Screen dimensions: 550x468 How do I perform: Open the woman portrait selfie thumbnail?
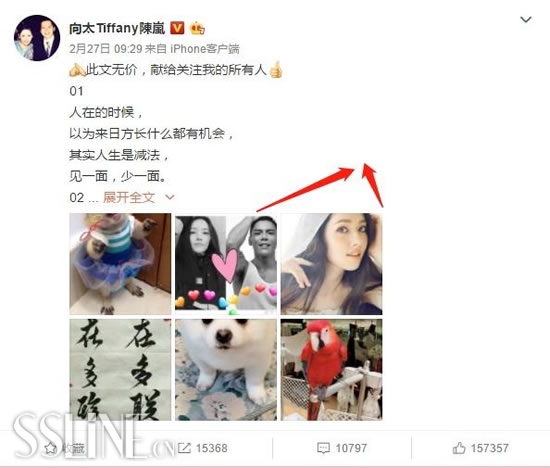tap(331, 263)
